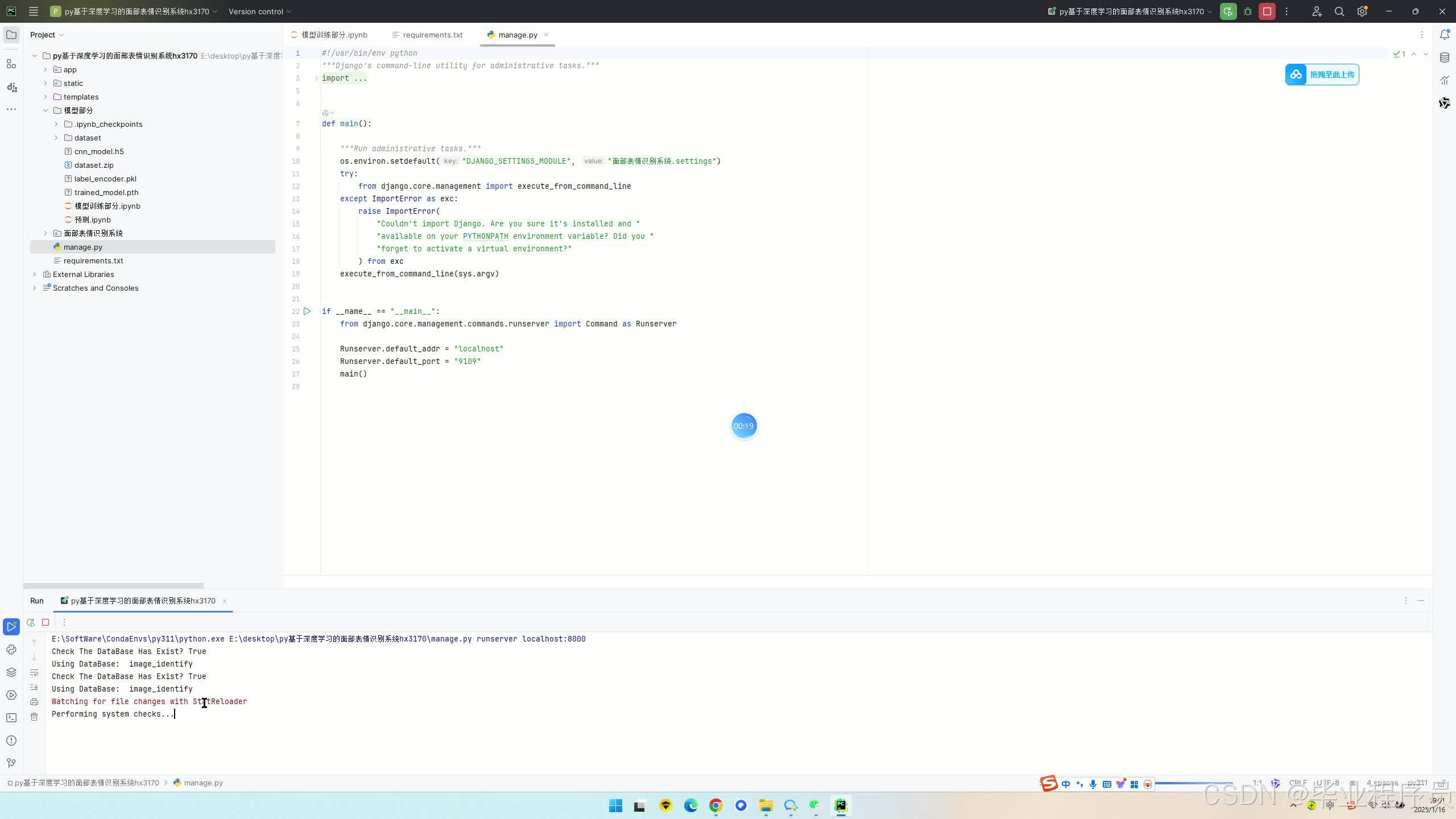Expand the dataset folder
The image size is (1456, 819).
(x=56, y=138)
